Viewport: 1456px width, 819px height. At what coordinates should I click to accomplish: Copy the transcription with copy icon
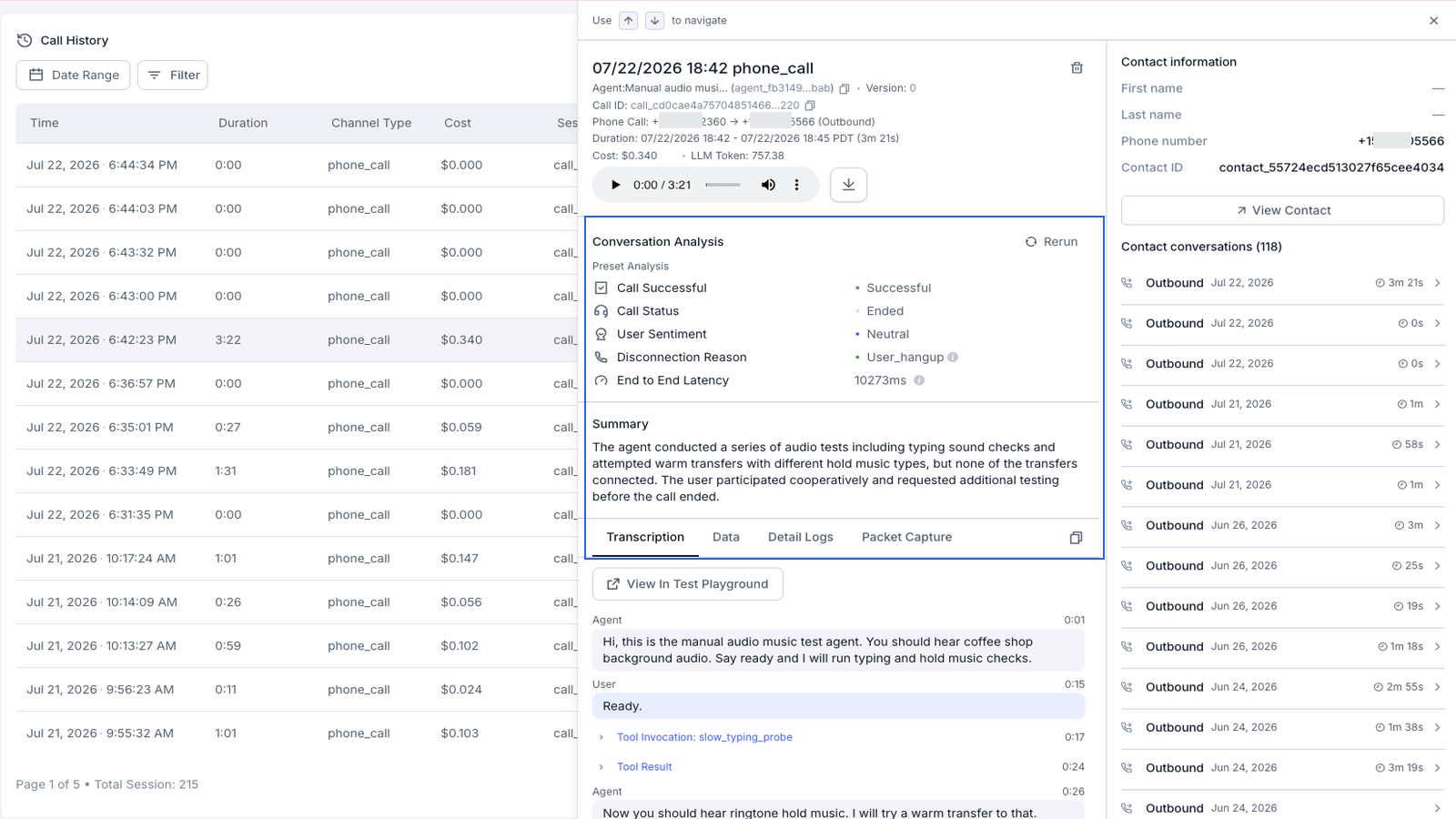click(1076, 538)
